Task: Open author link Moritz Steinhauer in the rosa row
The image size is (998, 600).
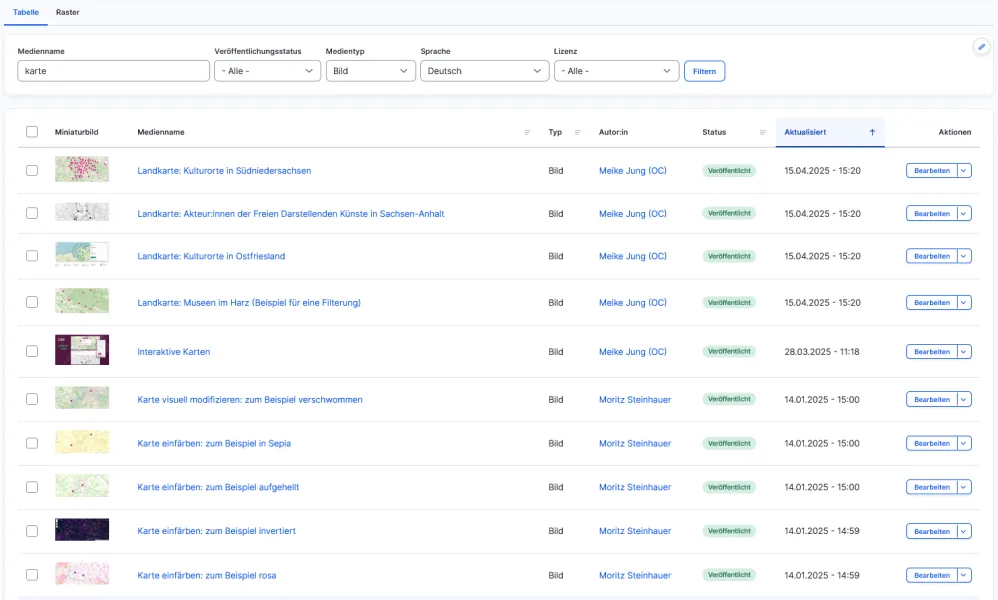Action: coord(635,575)
